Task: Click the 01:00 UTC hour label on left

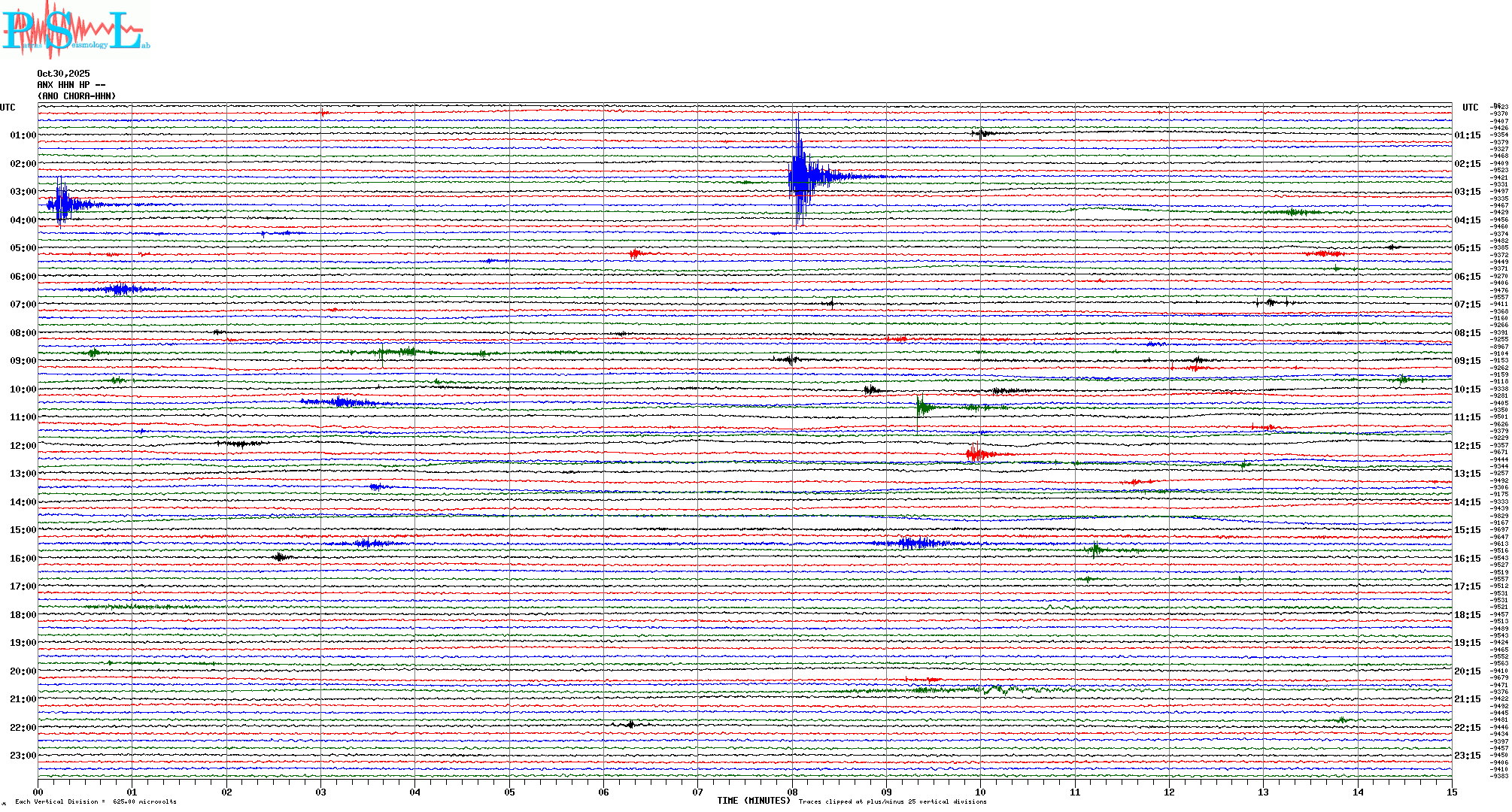Action: click(23, 135)
